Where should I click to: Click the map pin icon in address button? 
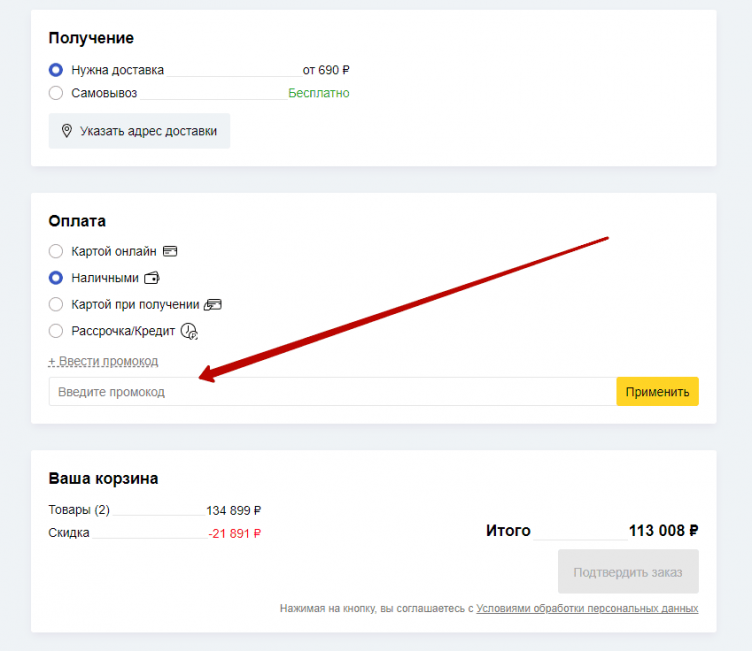tap(67, 130)
